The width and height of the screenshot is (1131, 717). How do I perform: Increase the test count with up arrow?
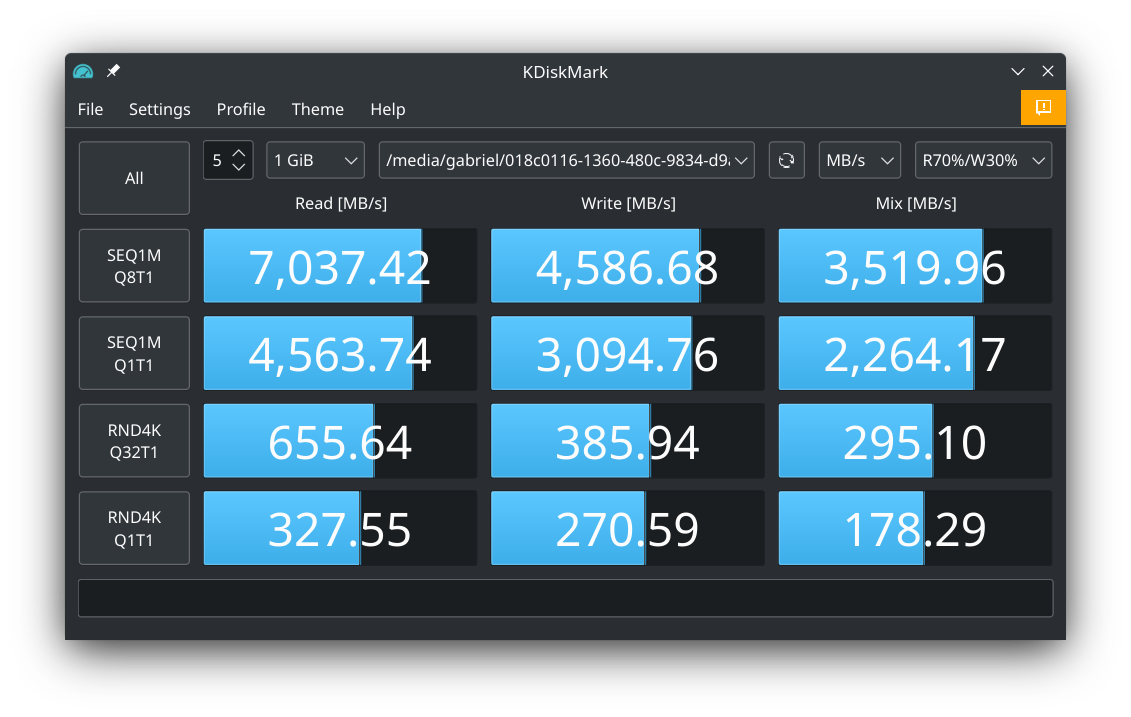pyautogui.click(x=239, y=153)
